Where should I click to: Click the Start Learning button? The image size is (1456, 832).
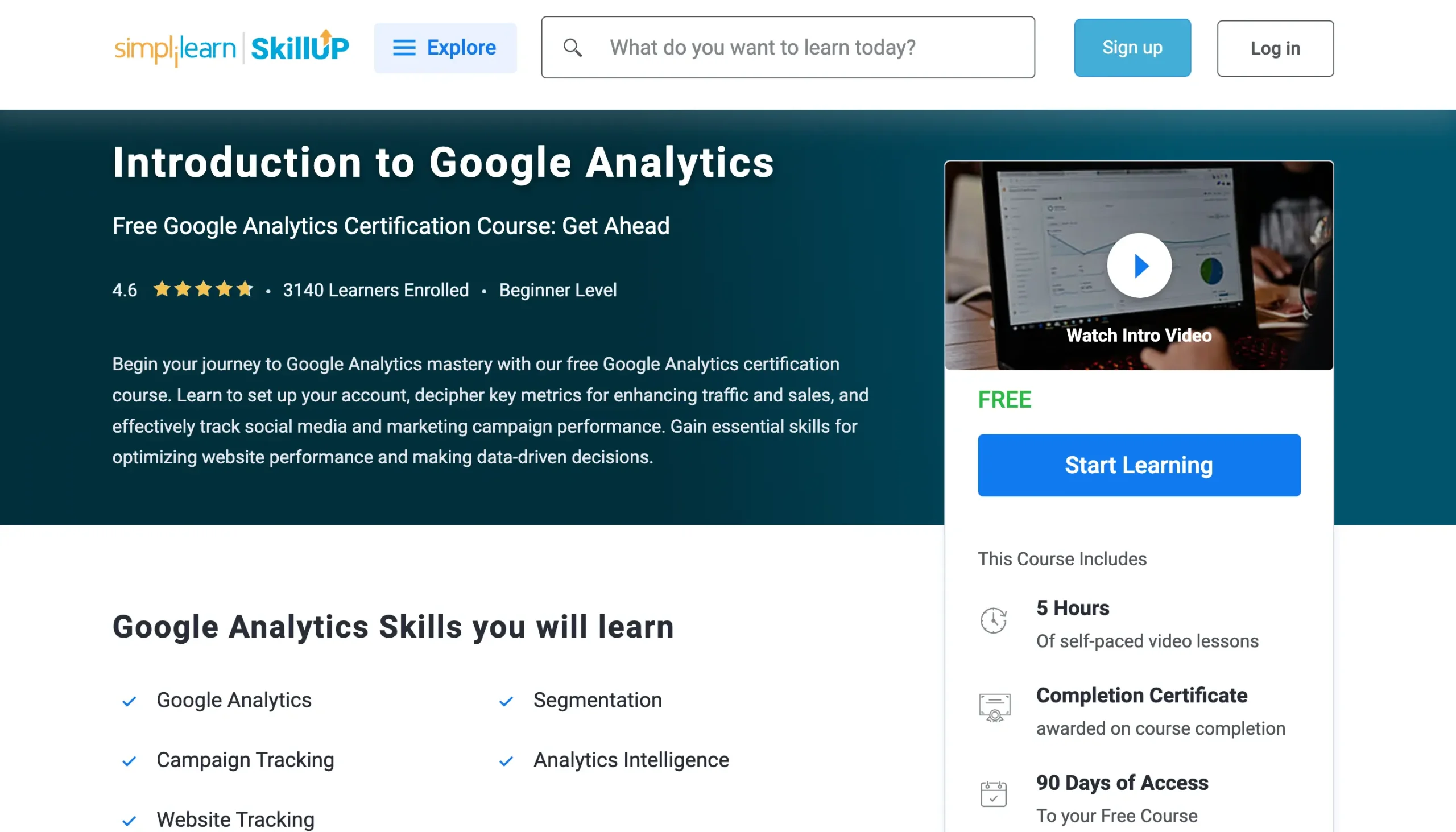[1139, 466]
